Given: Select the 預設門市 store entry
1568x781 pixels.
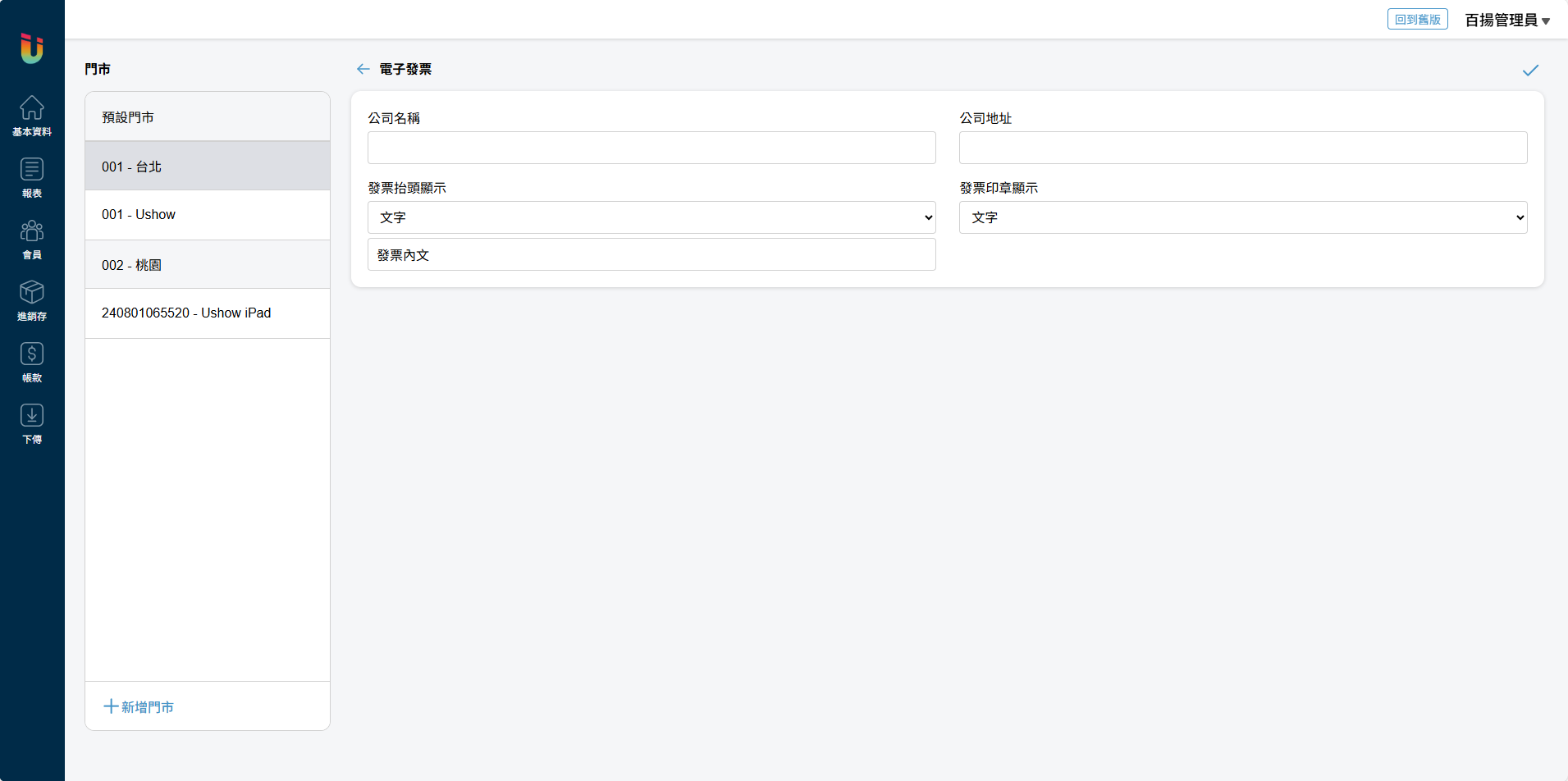Looking at the screenshot, I should click(x=208, y=117).
